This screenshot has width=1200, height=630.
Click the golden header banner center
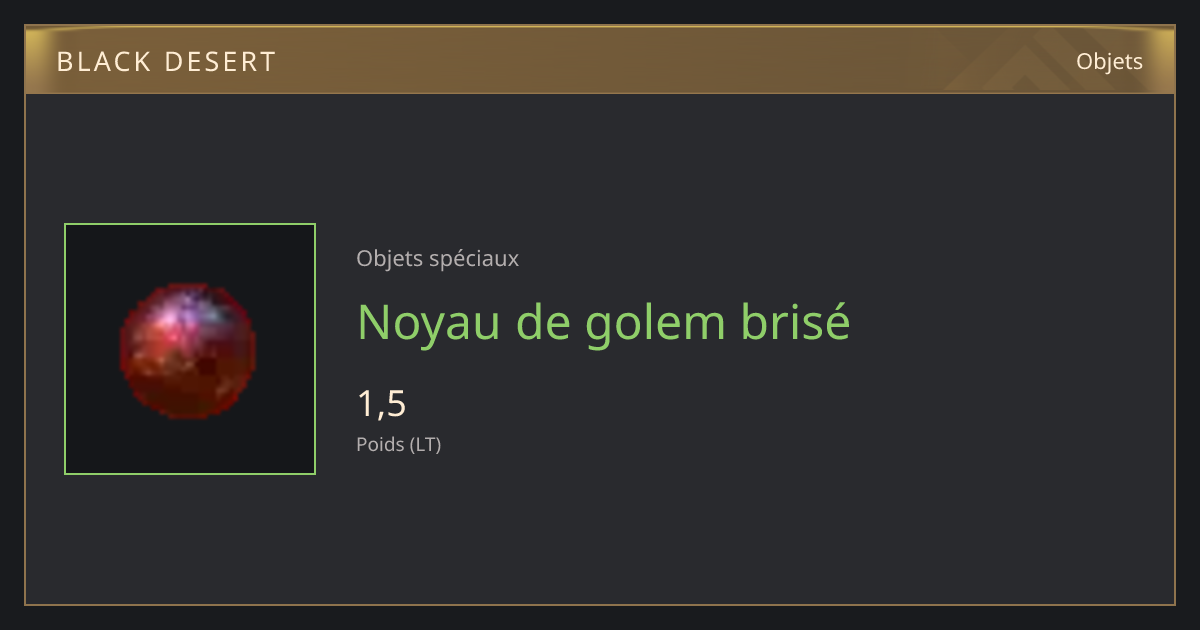click(x=600, y=60)
